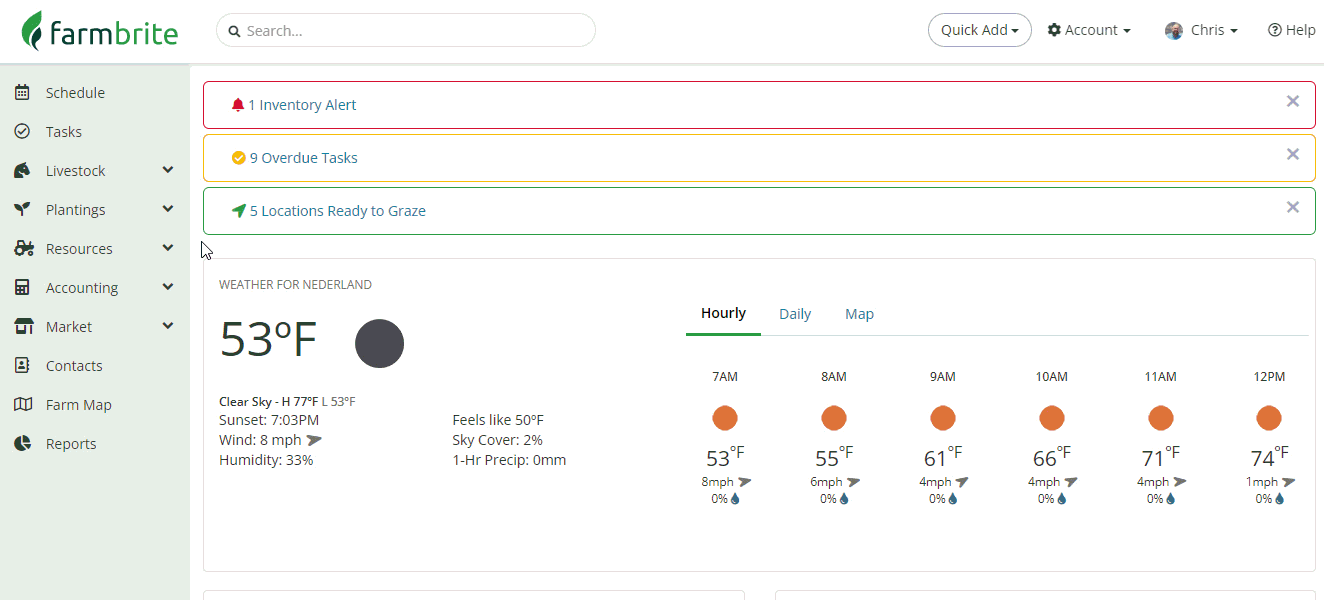Click the Reports pie chart icon
The image size is (1324, 600).
click(22, 444)
